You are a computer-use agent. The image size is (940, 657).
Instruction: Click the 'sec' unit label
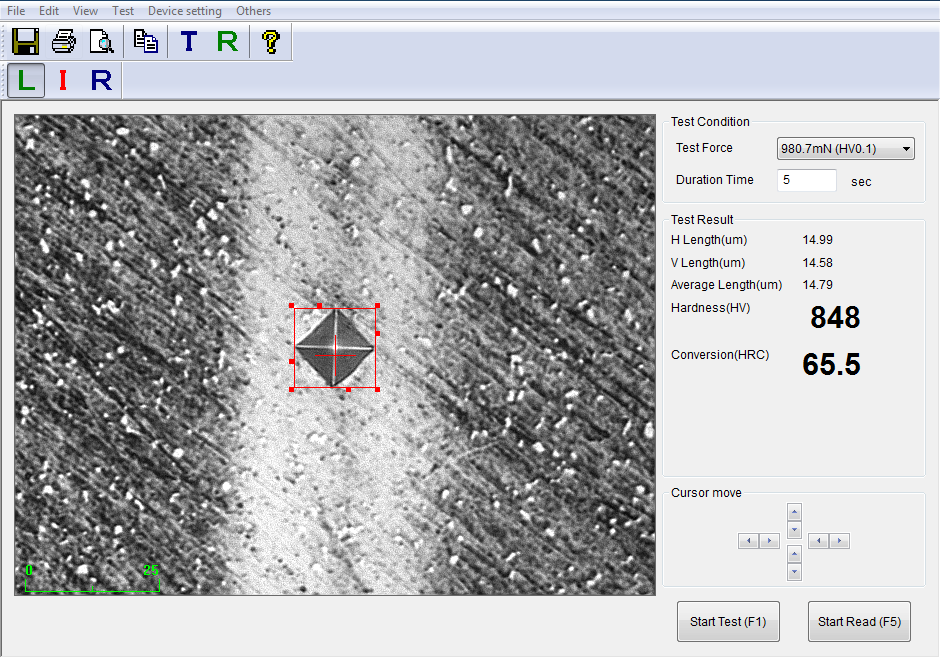point(861,182)
